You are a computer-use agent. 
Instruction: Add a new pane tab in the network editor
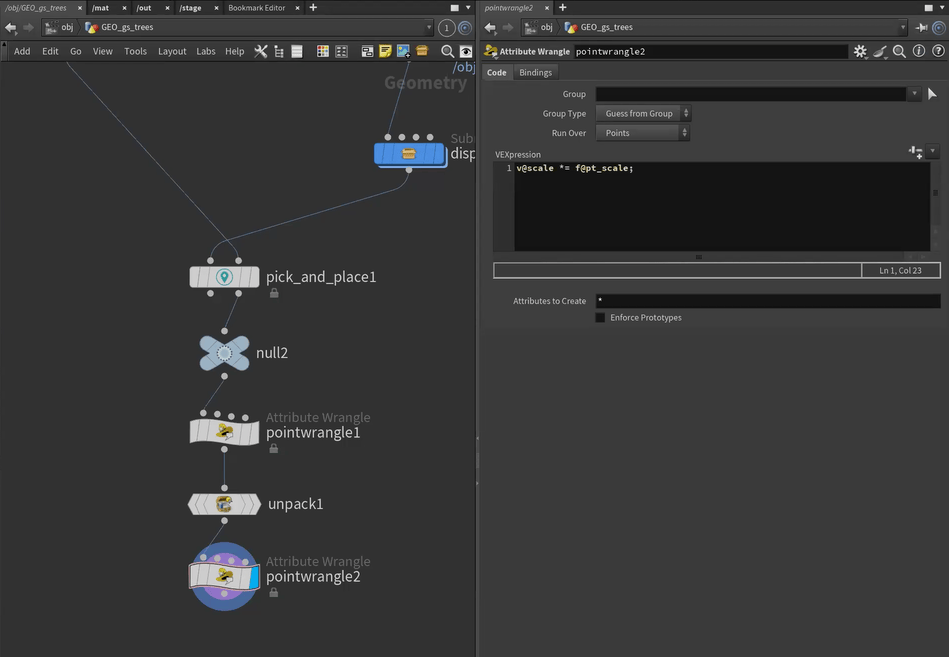tap(313, 8)
